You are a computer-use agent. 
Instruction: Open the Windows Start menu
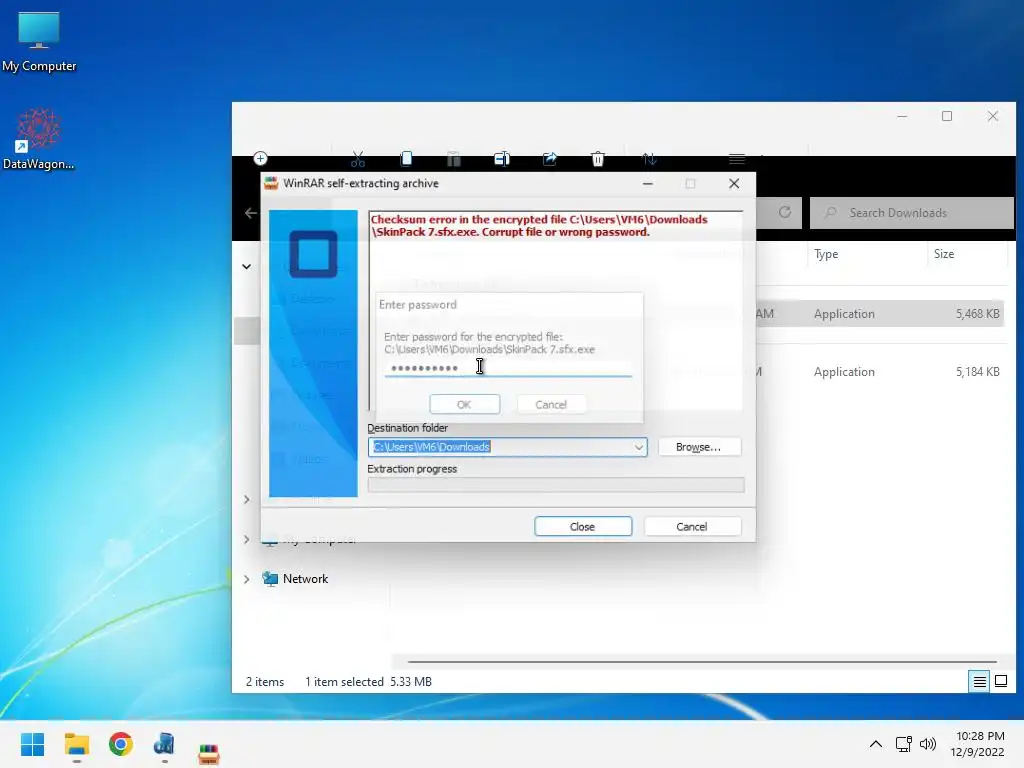pyautogui.click(x=33, y=744)
